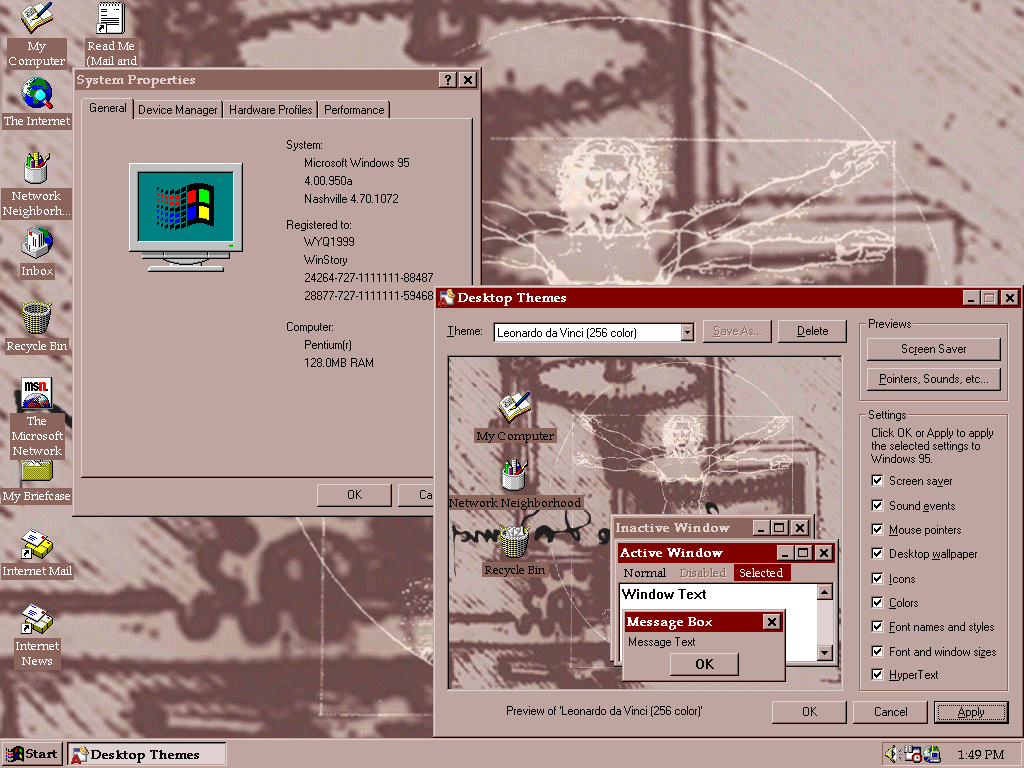Click the Screen Saver preview button
Image resolution: width=1024 pixels, height=768 pixels.
tap(933, 349)
